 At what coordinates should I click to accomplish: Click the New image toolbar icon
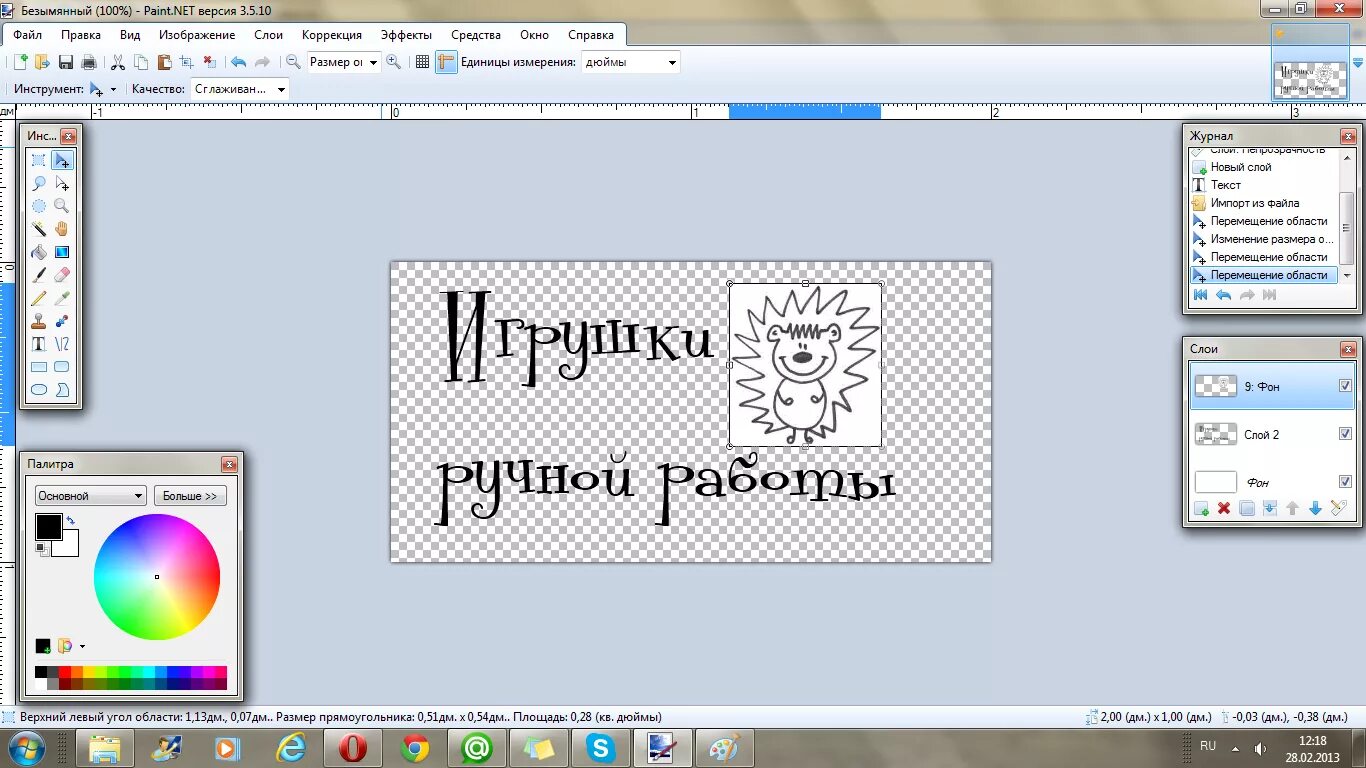[x=20, y=62]
